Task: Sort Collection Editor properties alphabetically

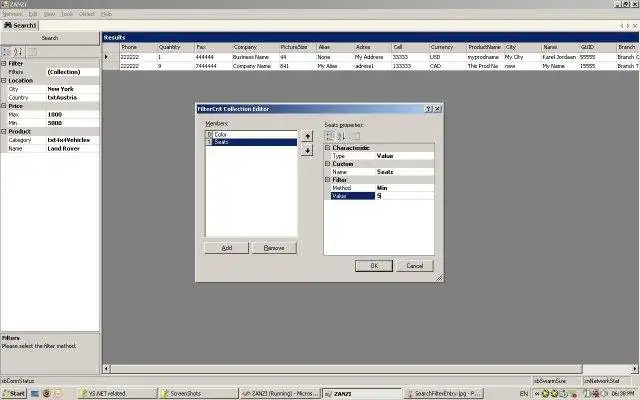Action: click(342, 136)
